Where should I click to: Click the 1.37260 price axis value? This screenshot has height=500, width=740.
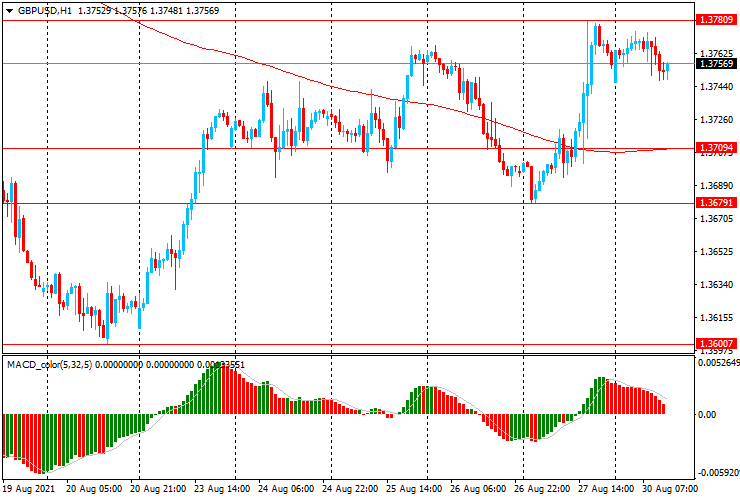[x=717, y=119]
